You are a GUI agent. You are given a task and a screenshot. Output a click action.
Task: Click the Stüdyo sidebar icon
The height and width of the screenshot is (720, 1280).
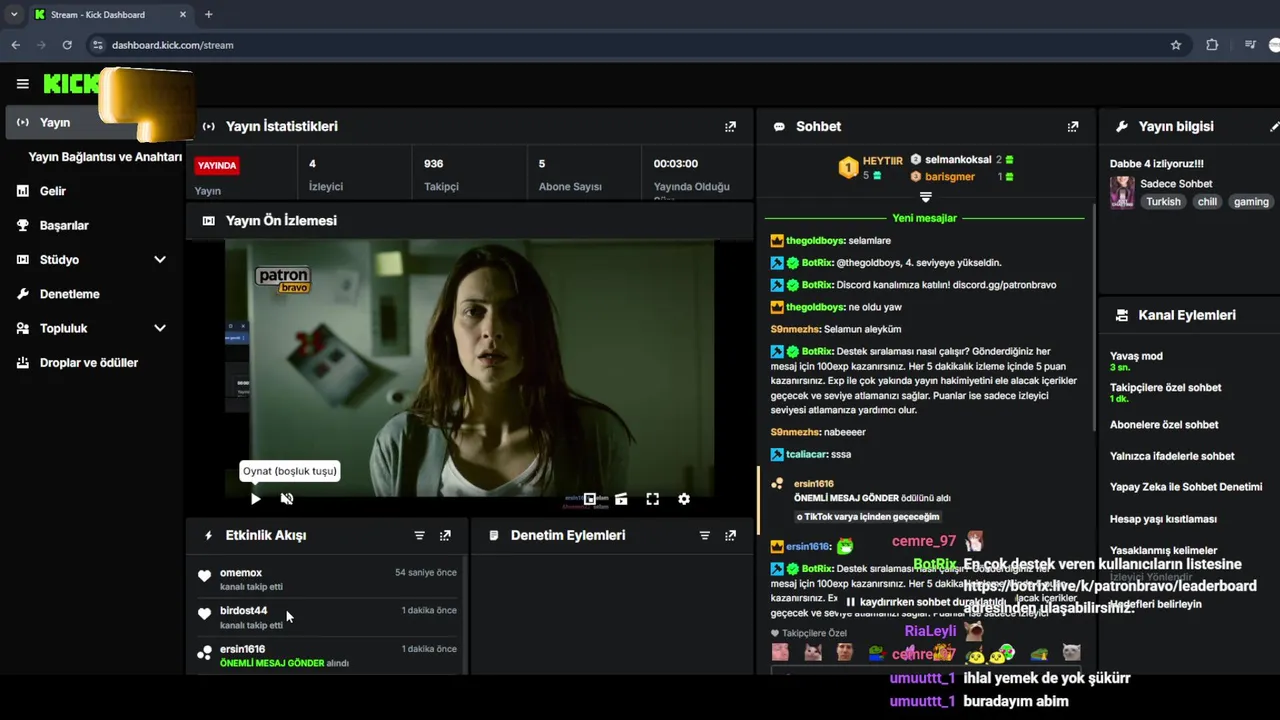pos(22,260)
